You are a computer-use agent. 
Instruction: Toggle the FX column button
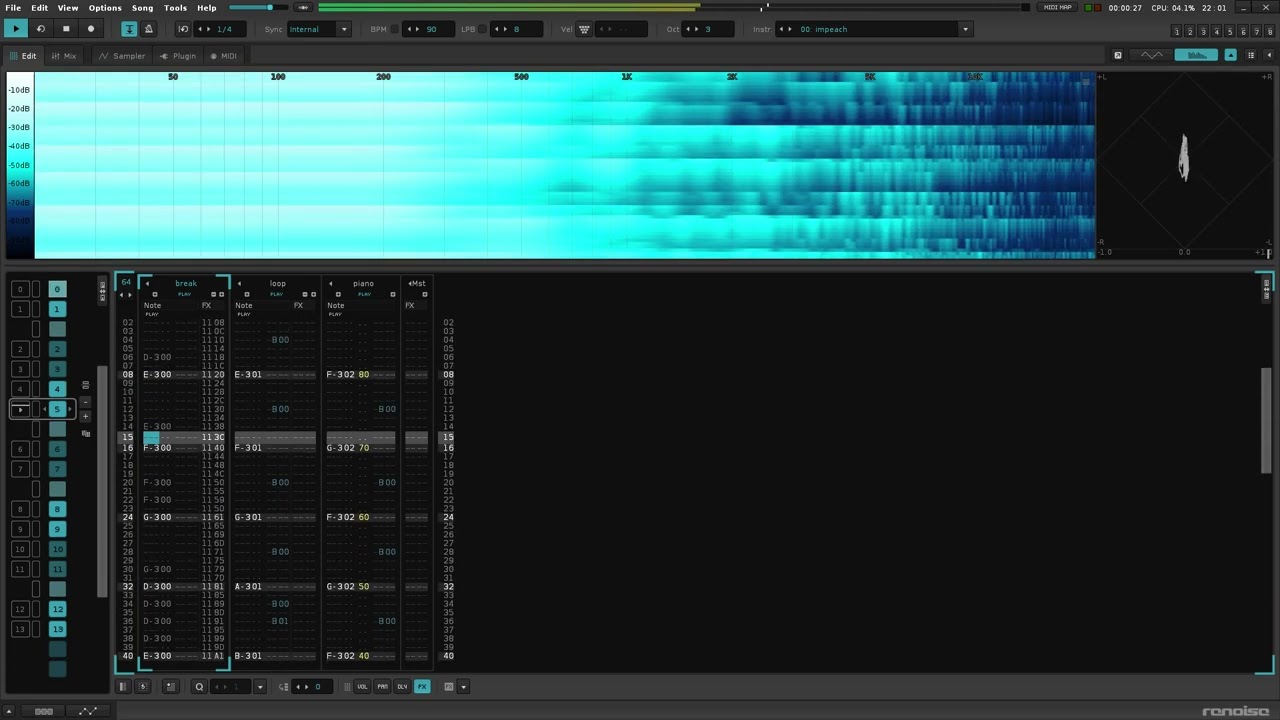(x=422, y=687)
